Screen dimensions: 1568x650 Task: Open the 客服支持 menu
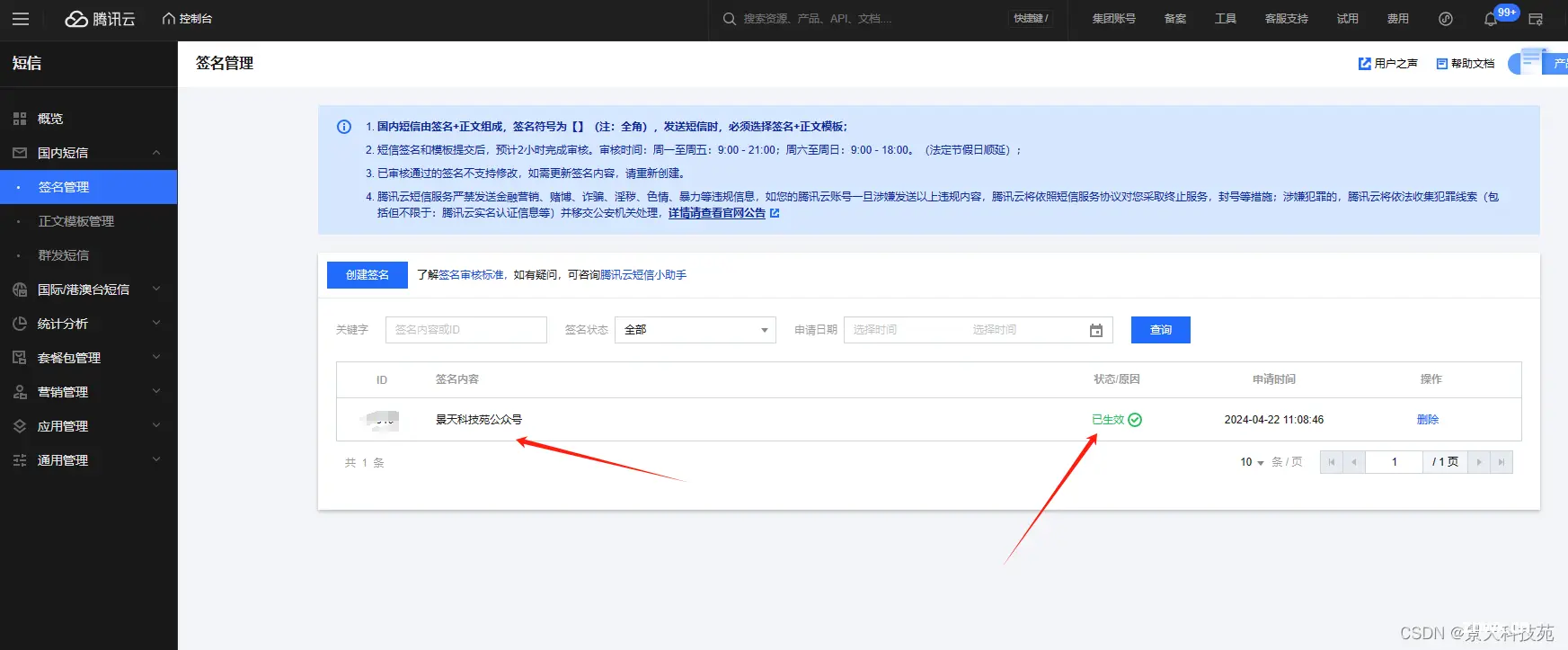click(x=1286, y=19)
